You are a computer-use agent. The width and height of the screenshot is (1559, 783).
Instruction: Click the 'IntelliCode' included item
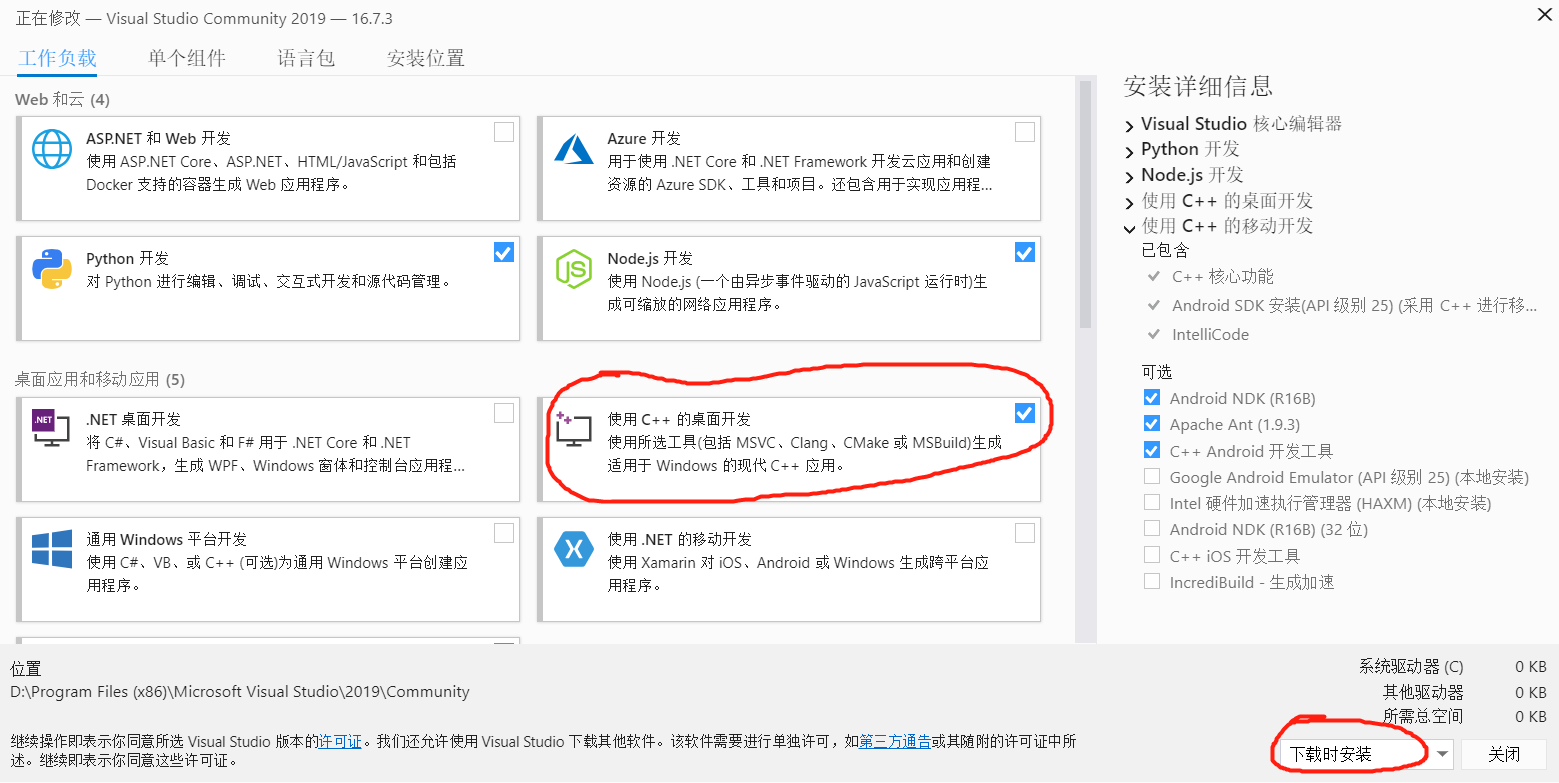pyautogui.click(x=1209, y=334)
